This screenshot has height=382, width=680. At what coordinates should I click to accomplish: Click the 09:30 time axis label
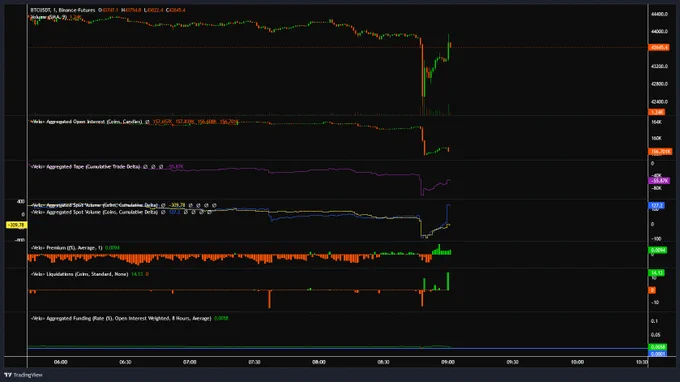click(513, 362)
